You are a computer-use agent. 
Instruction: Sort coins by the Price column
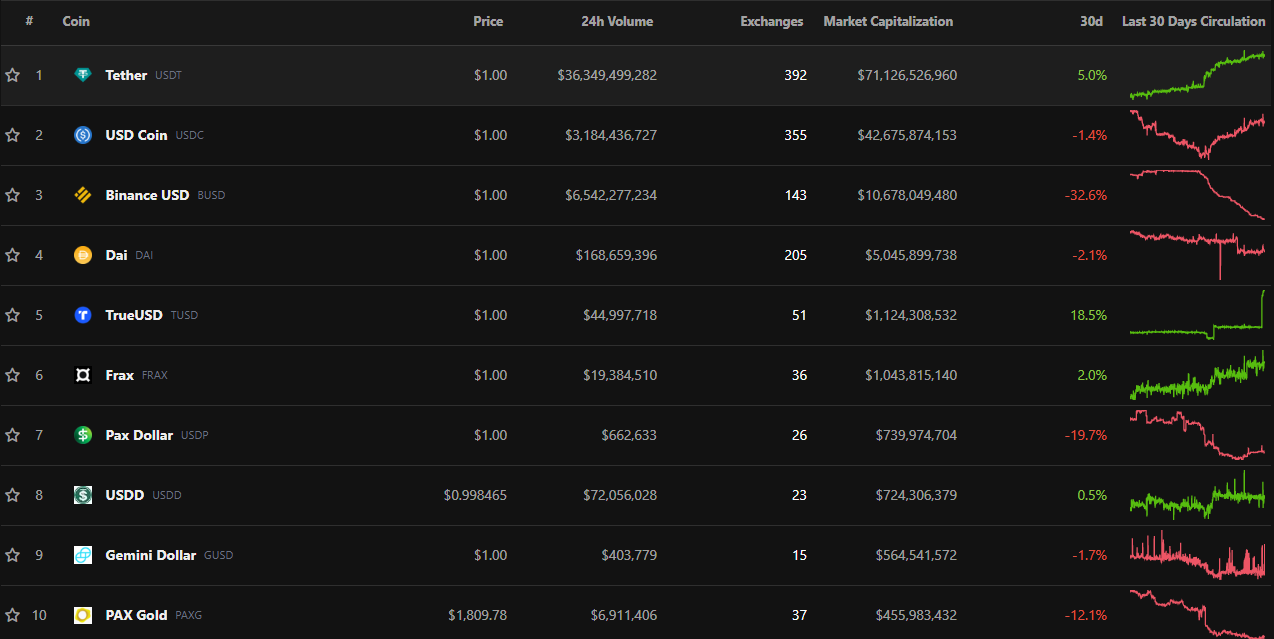tap(488, 21)
